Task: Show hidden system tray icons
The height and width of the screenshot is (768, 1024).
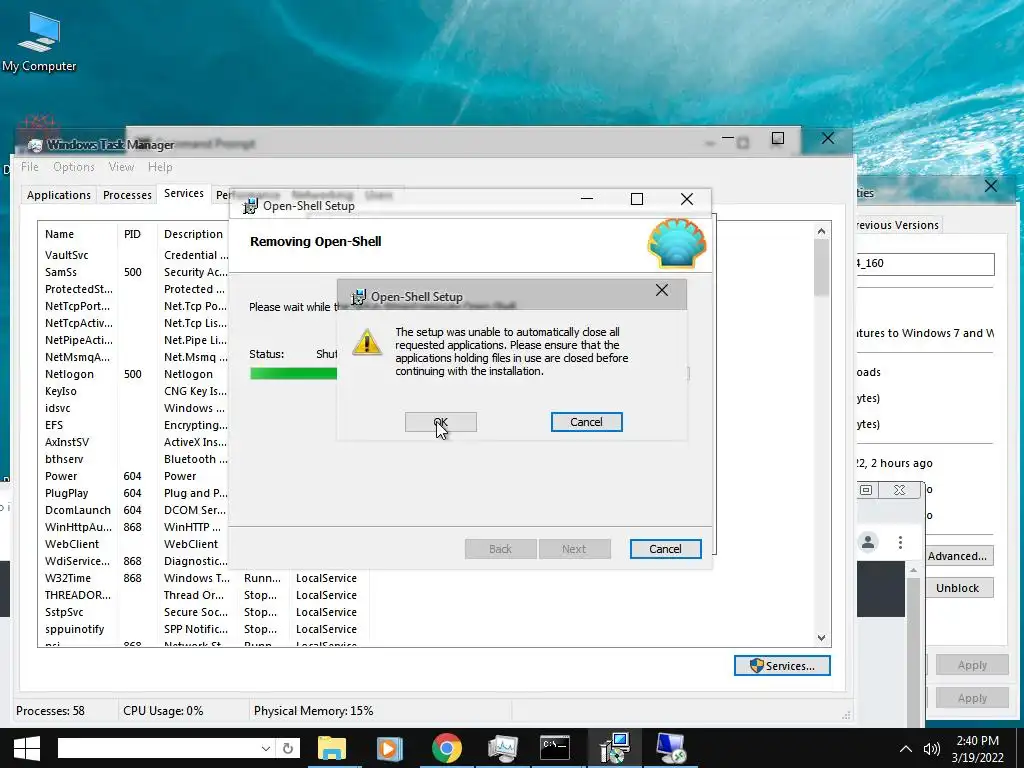Action: point(906,749)
